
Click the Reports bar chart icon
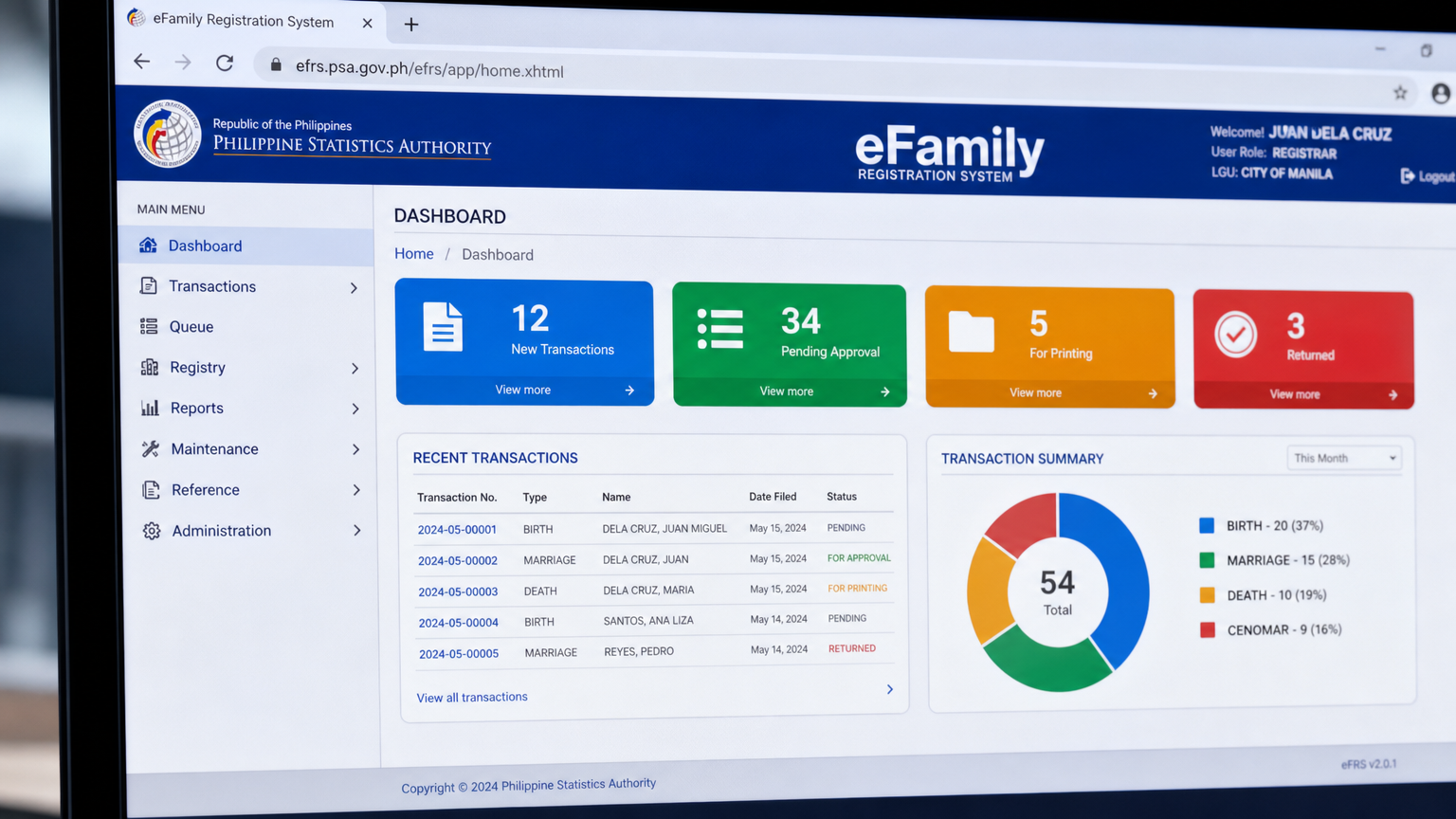click(150, 408)
